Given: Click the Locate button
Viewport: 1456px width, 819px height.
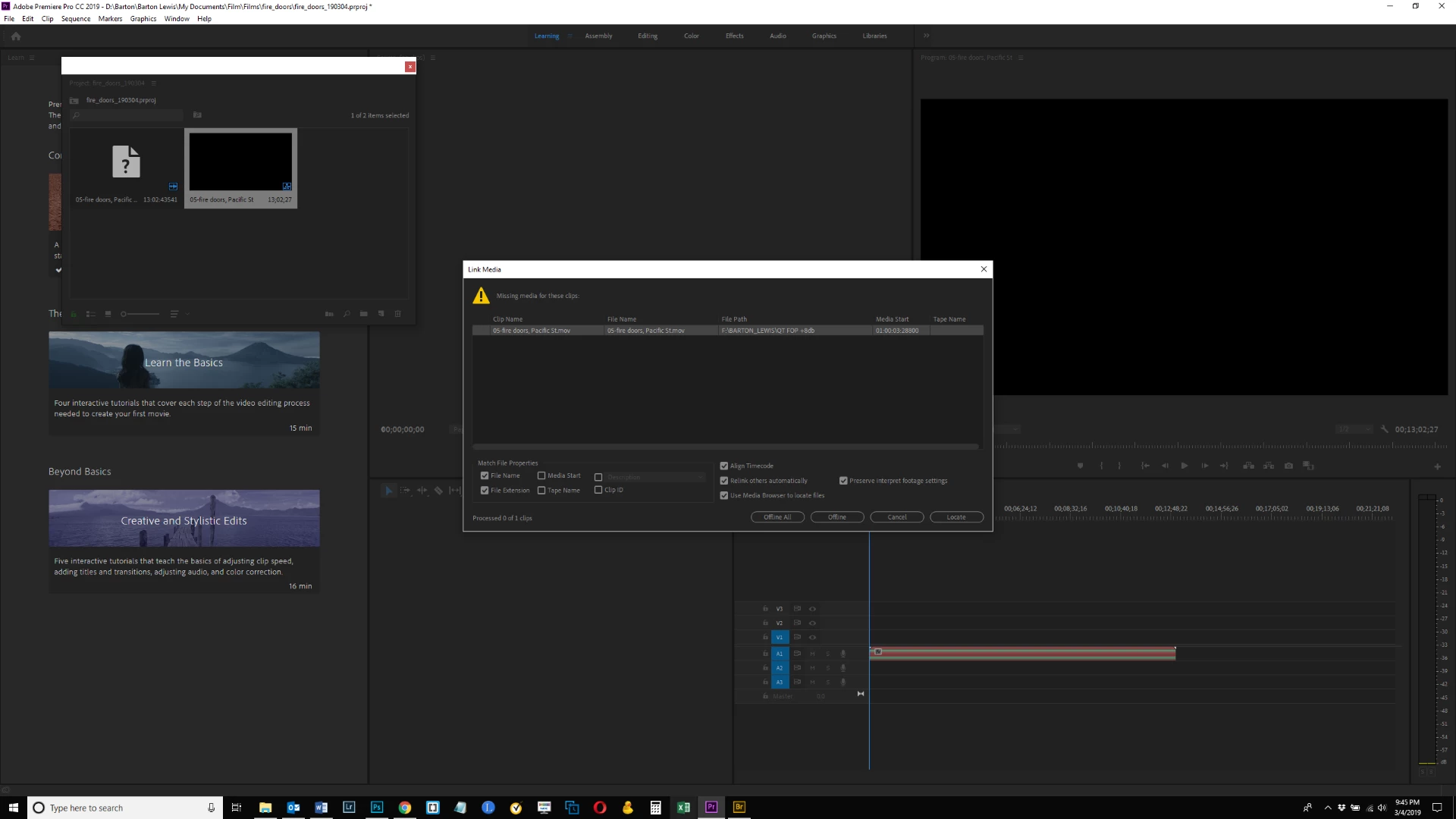Looking at the screenshot, I should (956, 517).
